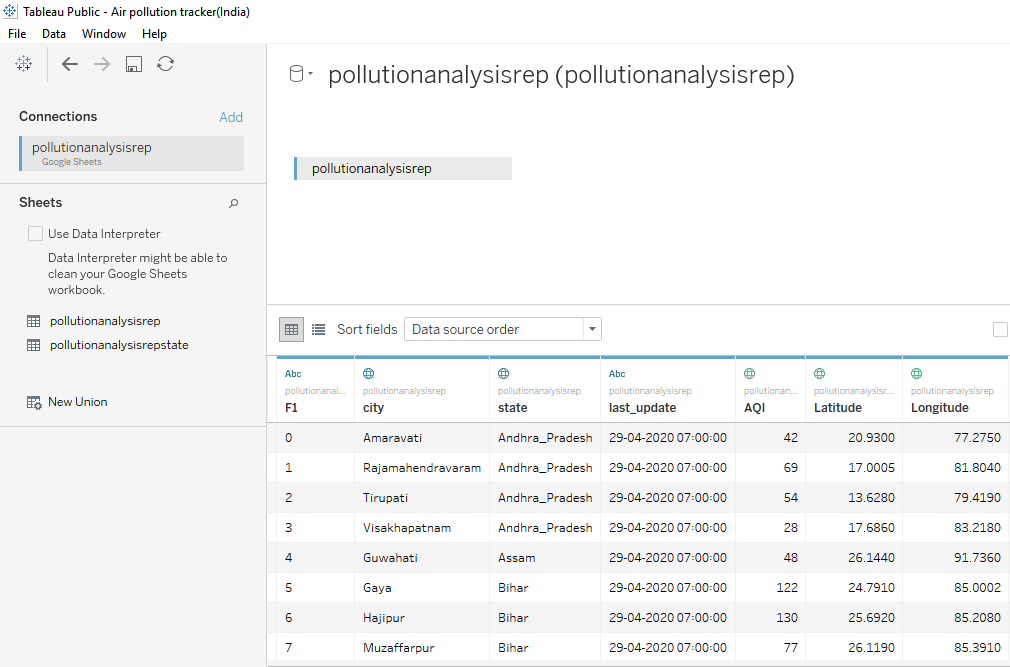Switch to metadata view with the list icon
1010x667 pixels.
tap(317, 329)
